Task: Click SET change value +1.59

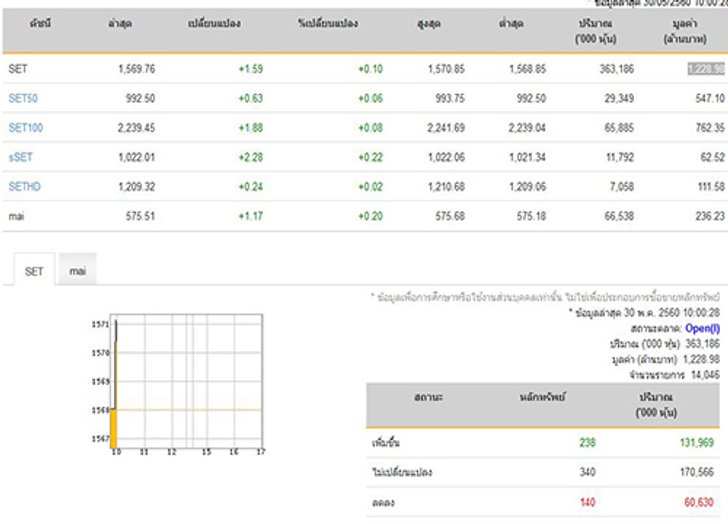Action: pyautogui.click(x=251, y=69)
